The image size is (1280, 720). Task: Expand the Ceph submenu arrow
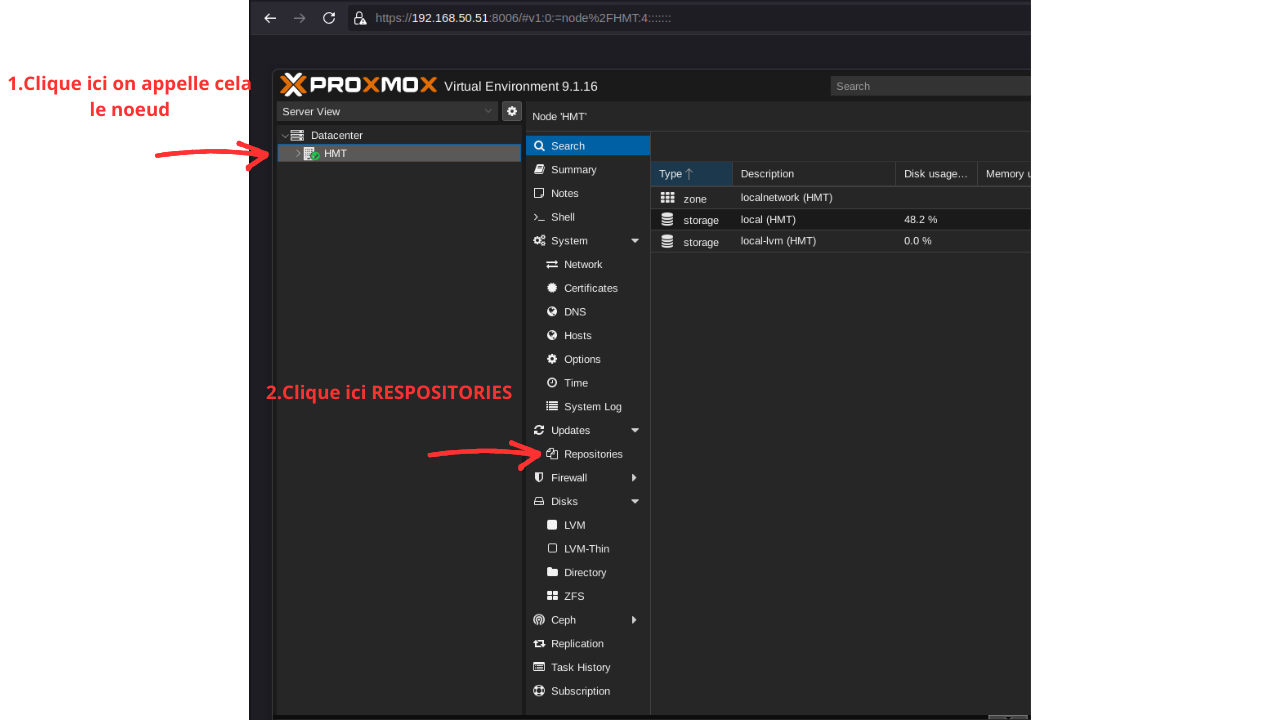pyautogui.click(x=634, y=620)
